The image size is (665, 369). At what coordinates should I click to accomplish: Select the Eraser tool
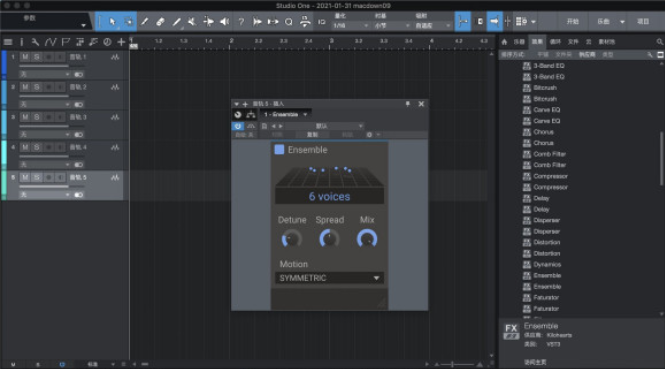click(x=160, y=22)
